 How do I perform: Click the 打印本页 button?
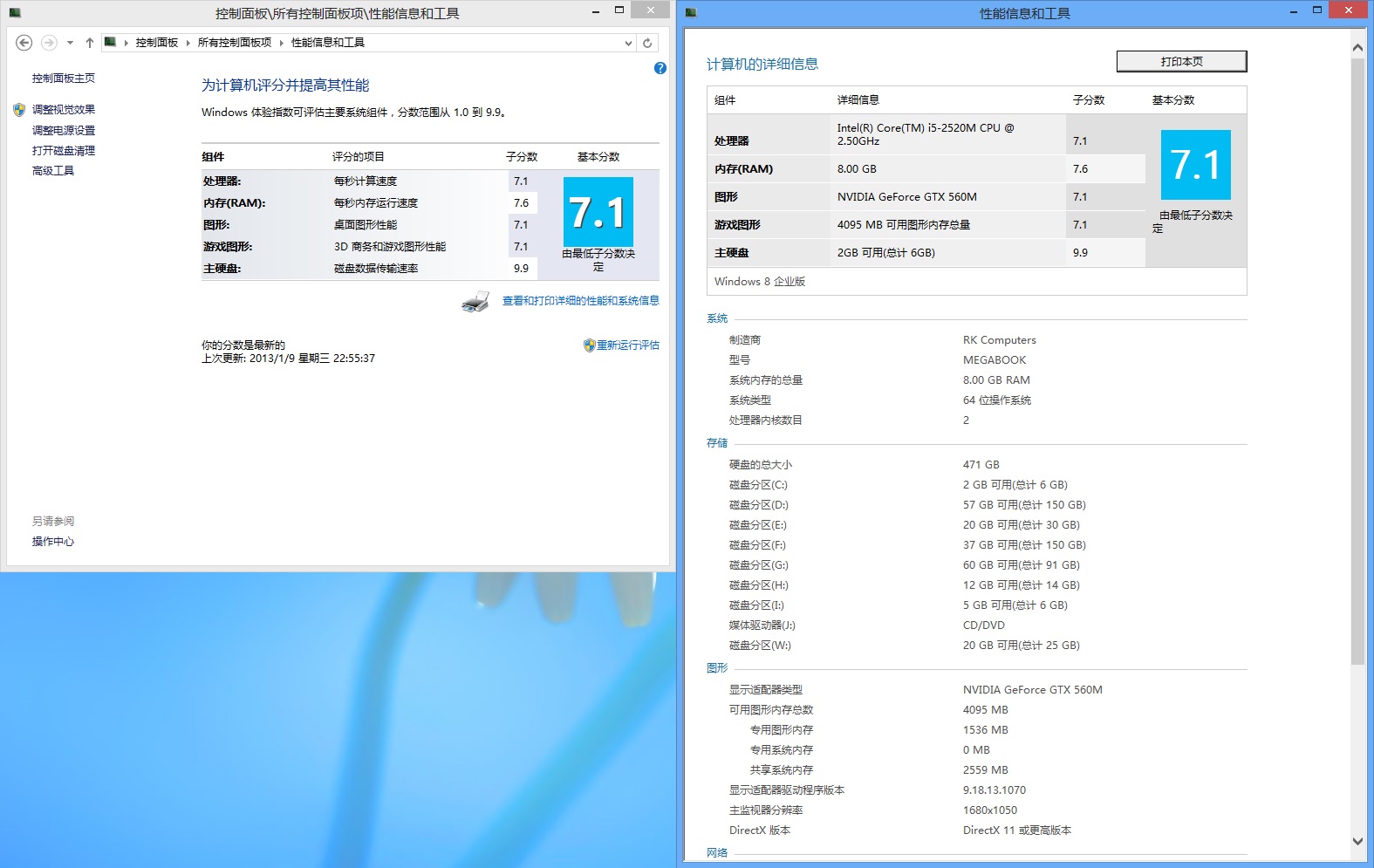[x=1182, y=62]
